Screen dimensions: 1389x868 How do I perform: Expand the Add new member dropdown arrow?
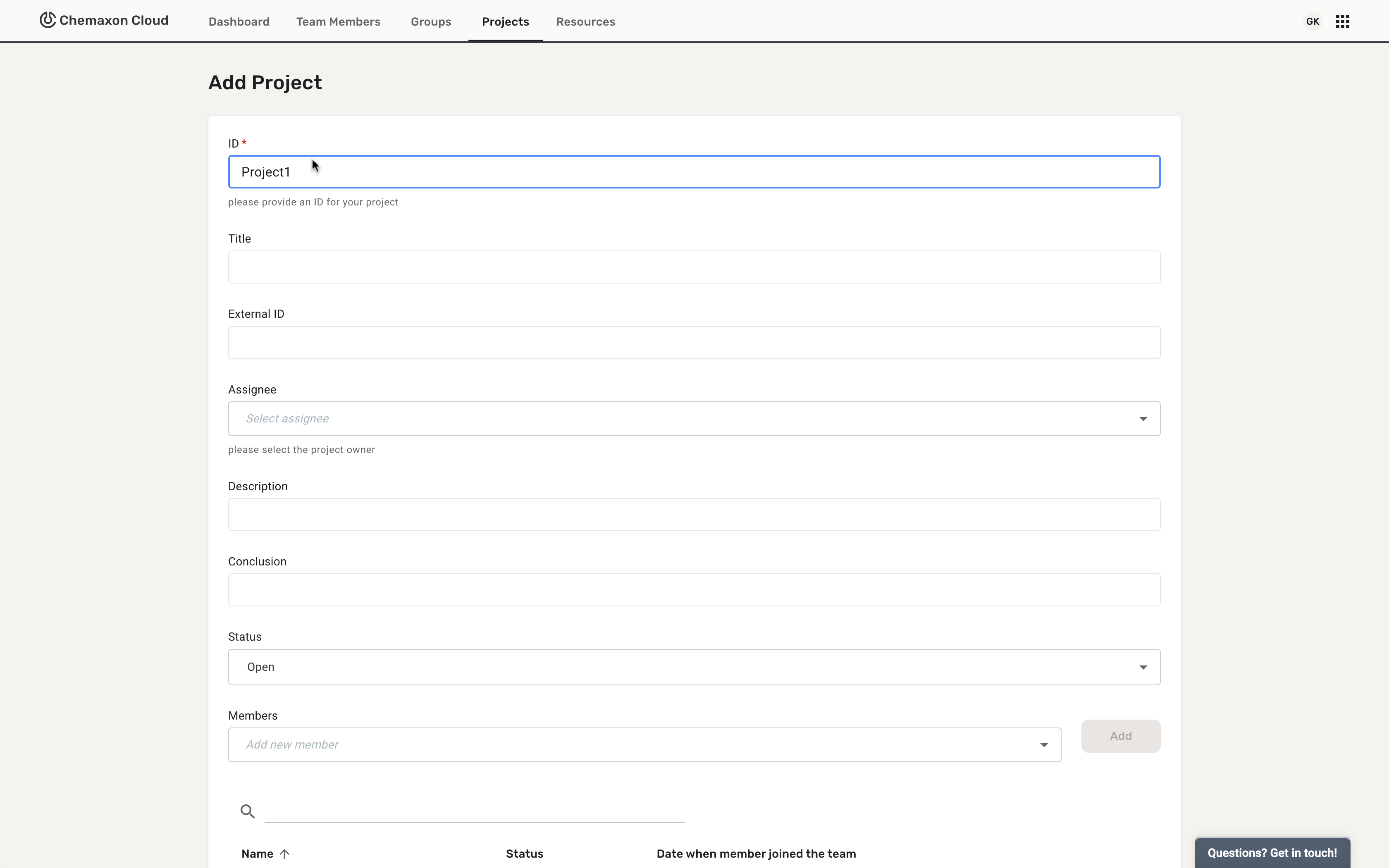pos(1043,745)
